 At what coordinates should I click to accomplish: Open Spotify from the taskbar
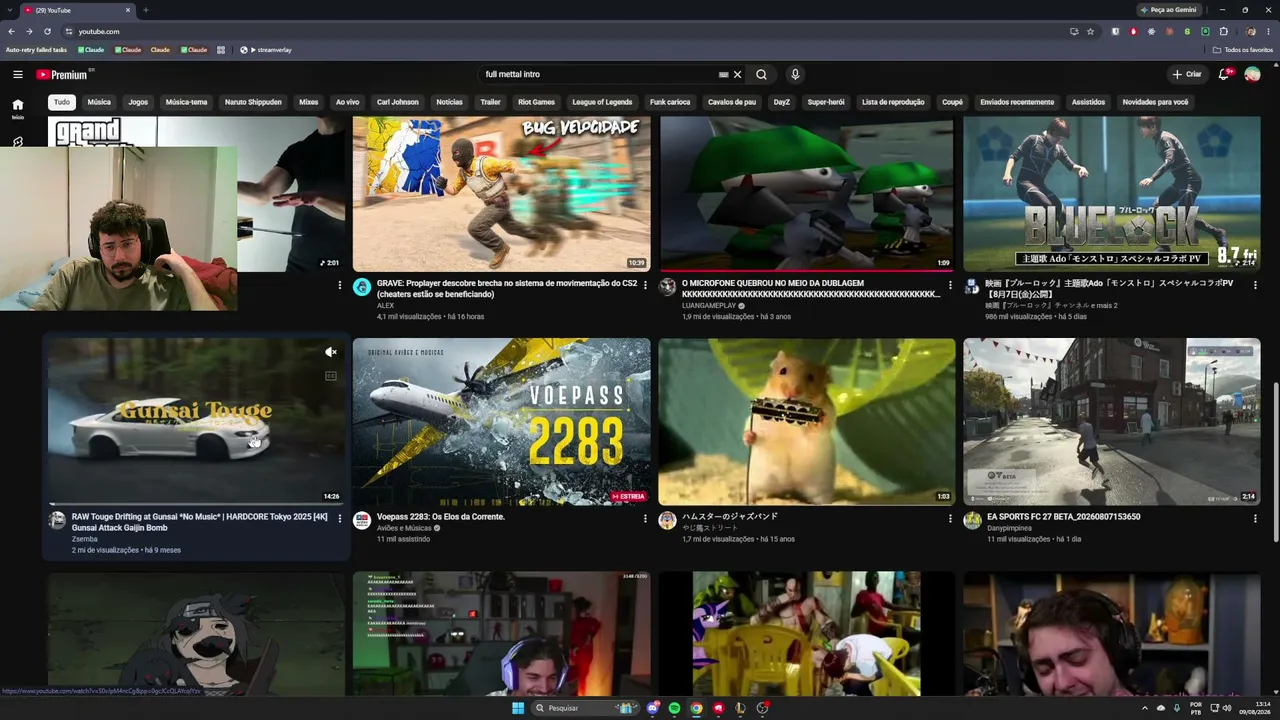coord(674,708)
